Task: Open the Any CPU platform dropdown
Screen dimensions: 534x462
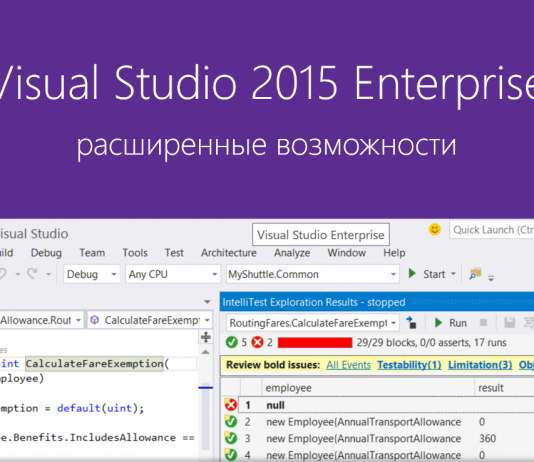Action: [x=172, y=274]
